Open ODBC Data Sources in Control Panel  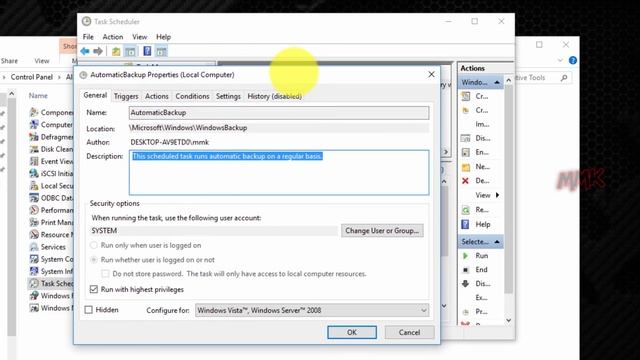[57, 198]
